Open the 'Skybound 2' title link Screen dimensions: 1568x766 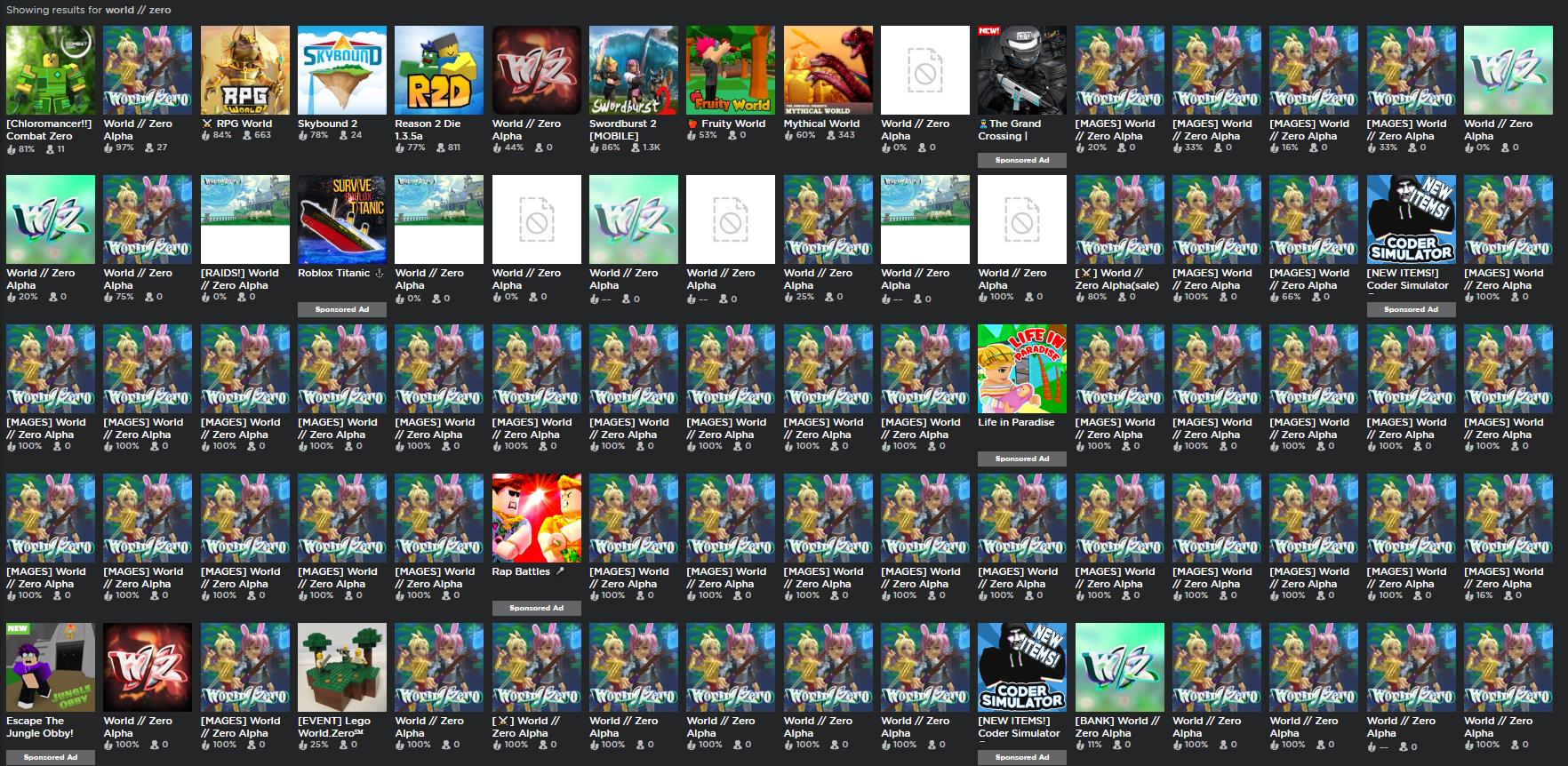[328, 124]
